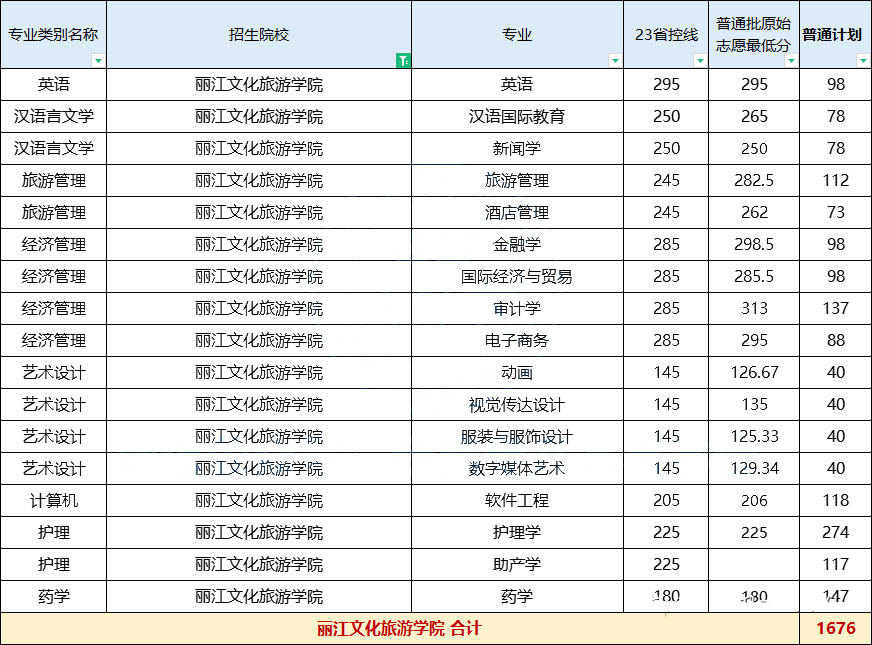Image resolution: width=872 pixels, height=645 pixels.
Task: Select score cell 129.34
Action: pyautogui.click(x=754, y=469)
